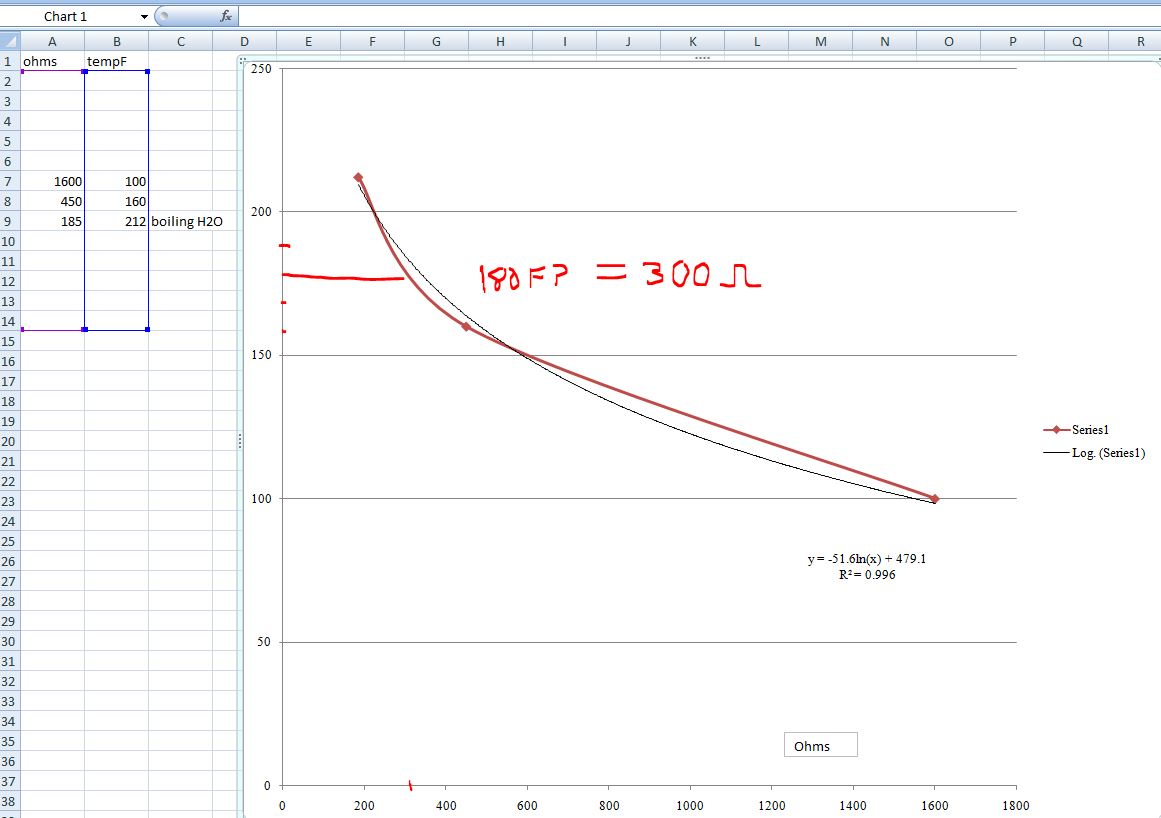Select the Log. (Series1) legend entry
The width and height of the screenshot is (1161, 818).
tap(1097, 453)
